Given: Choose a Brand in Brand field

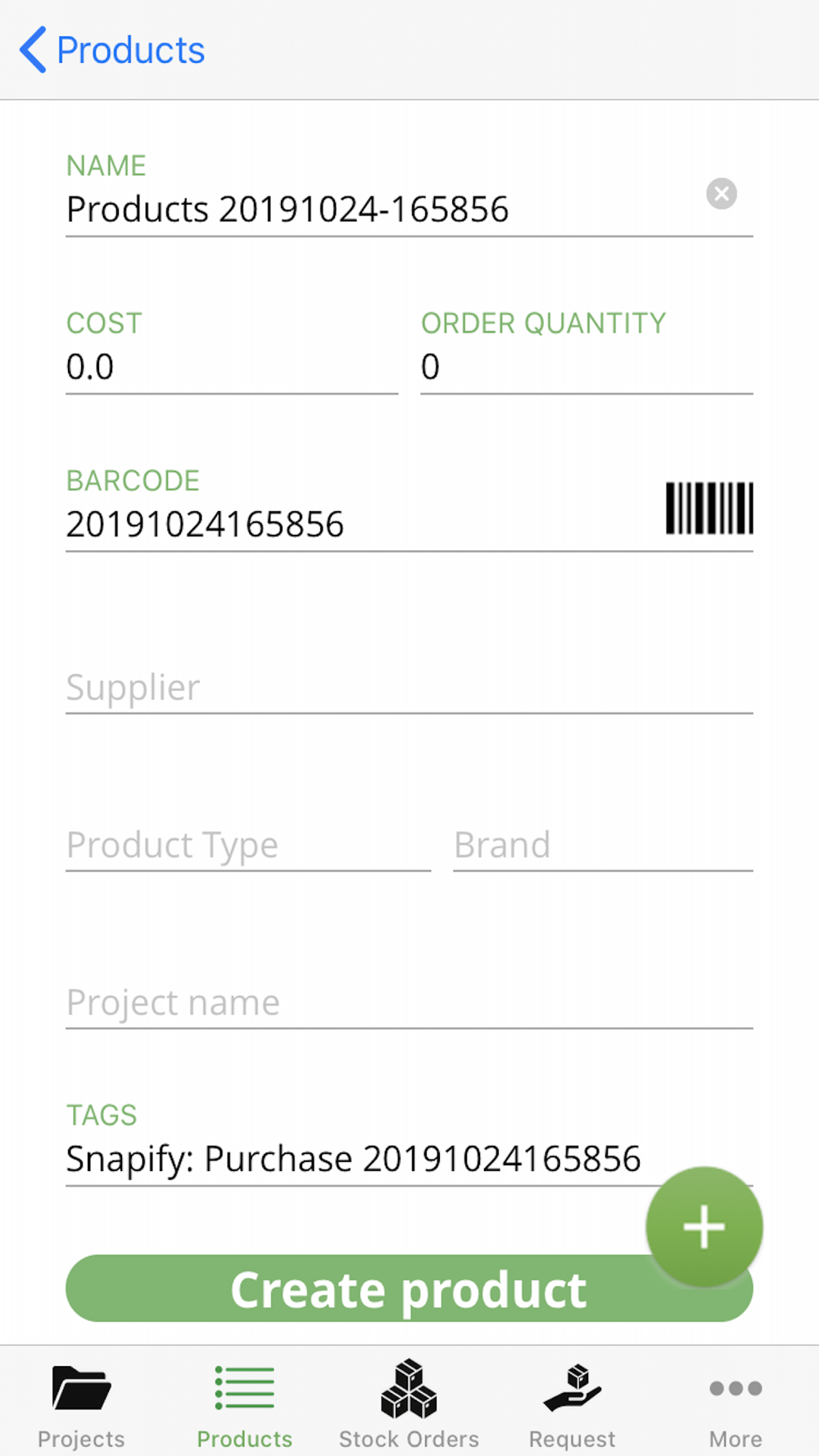Looking at the screenshot, I should point(603,845).
